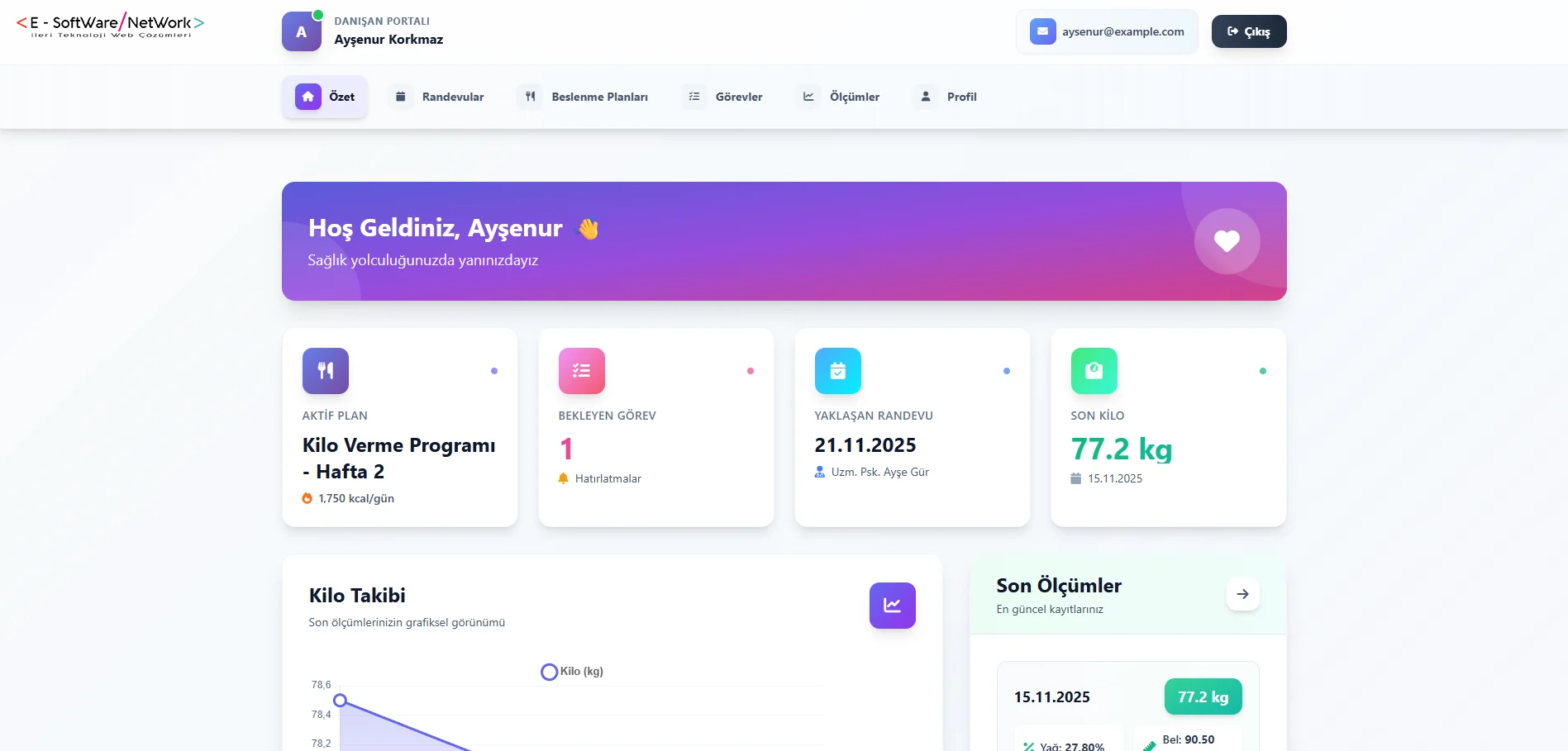Click the green scale Son Kilo icon

click(1094, 371)
